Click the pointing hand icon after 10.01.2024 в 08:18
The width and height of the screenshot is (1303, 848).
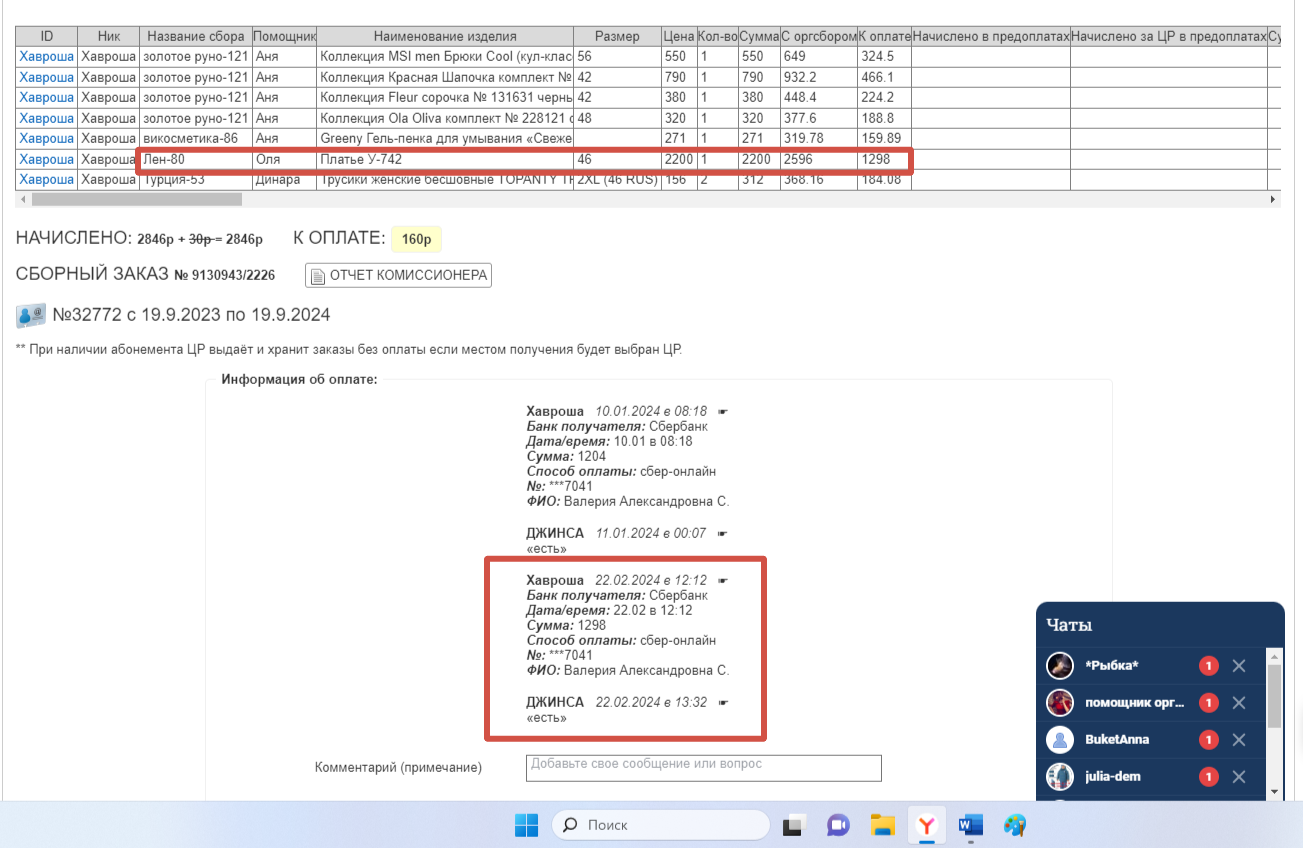(723, 411)
